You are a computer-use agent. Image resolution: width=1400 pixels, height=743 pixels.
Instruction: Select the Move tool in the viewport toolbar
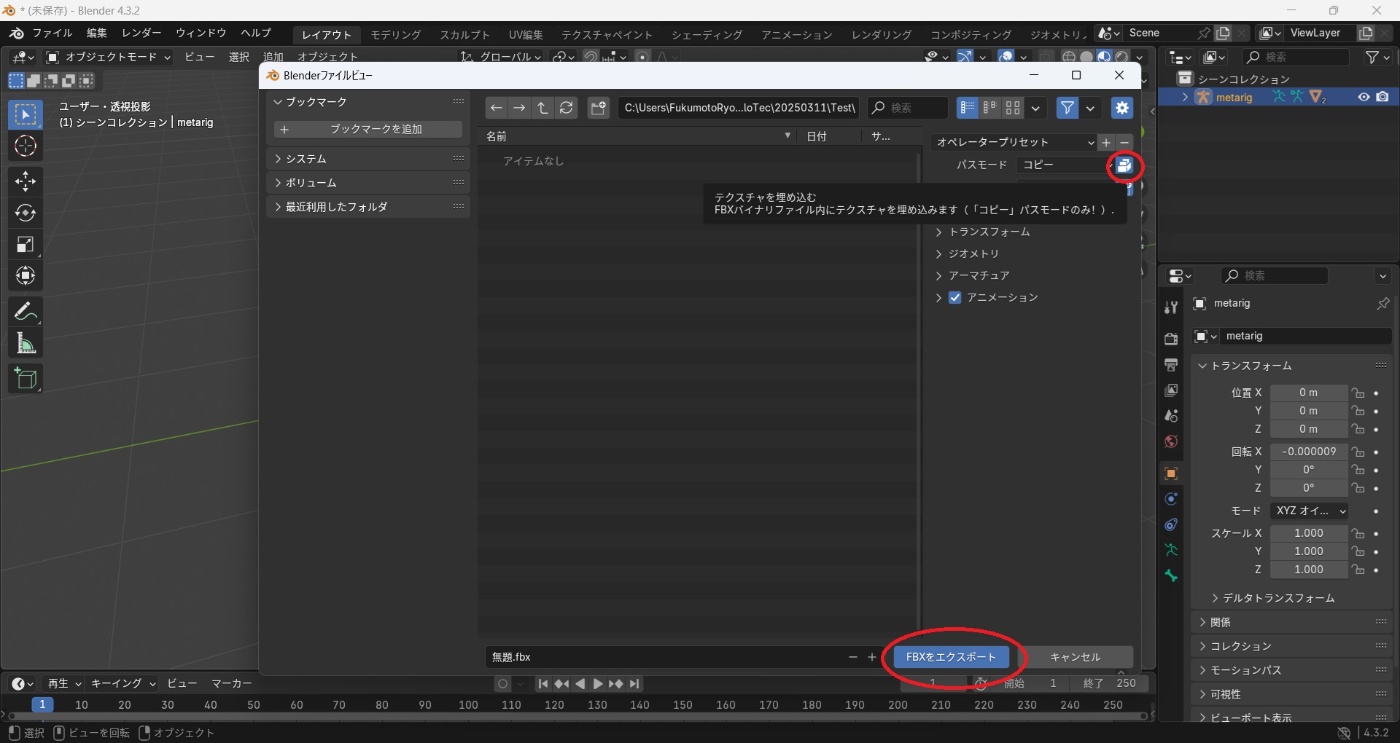[x=25, y=181]
